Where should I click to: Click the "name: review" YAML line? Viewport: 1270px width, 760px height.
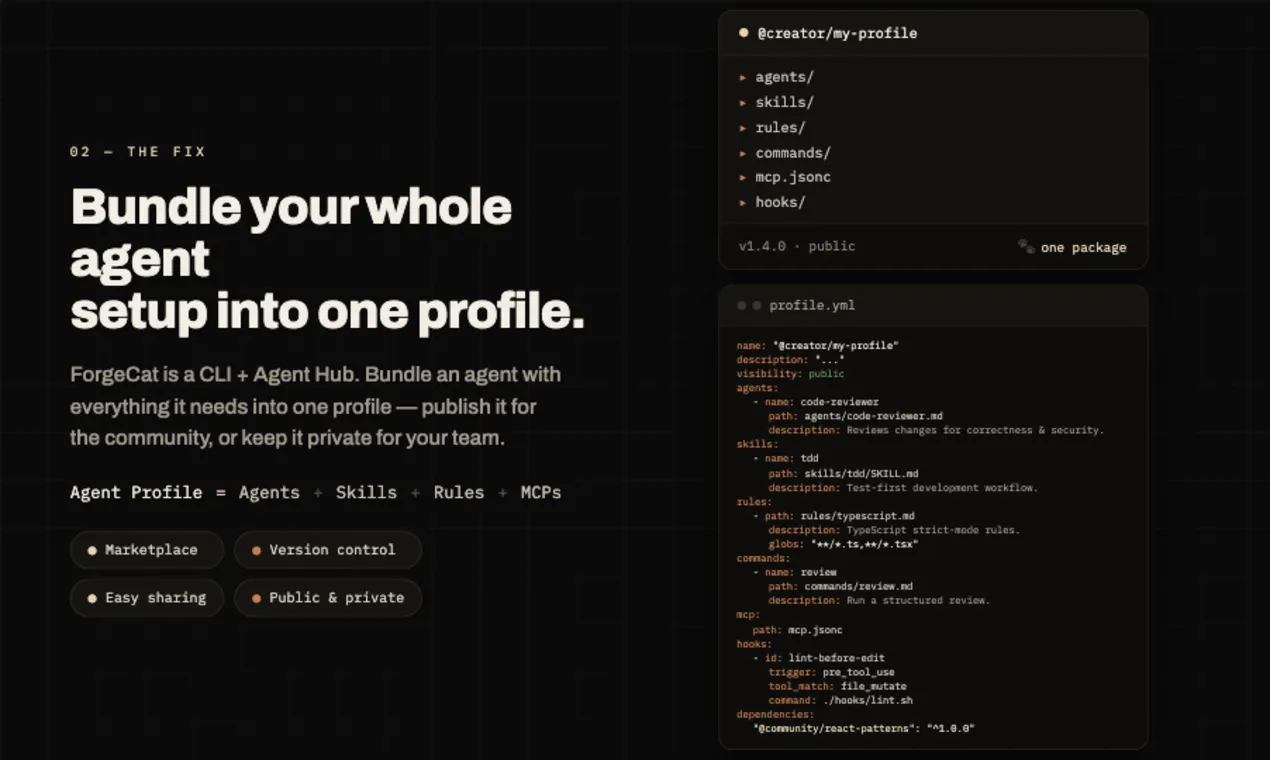[795, 573]
